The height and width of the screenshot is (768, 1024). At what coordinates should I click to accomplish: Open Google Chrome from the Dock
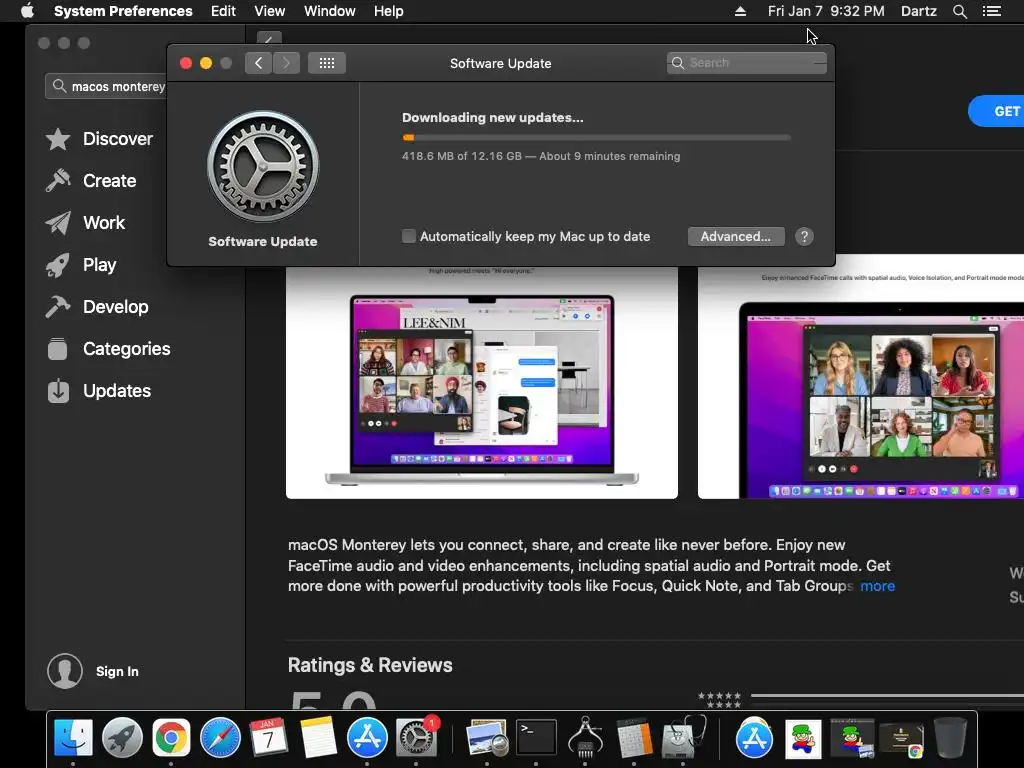tap(171, 738)
